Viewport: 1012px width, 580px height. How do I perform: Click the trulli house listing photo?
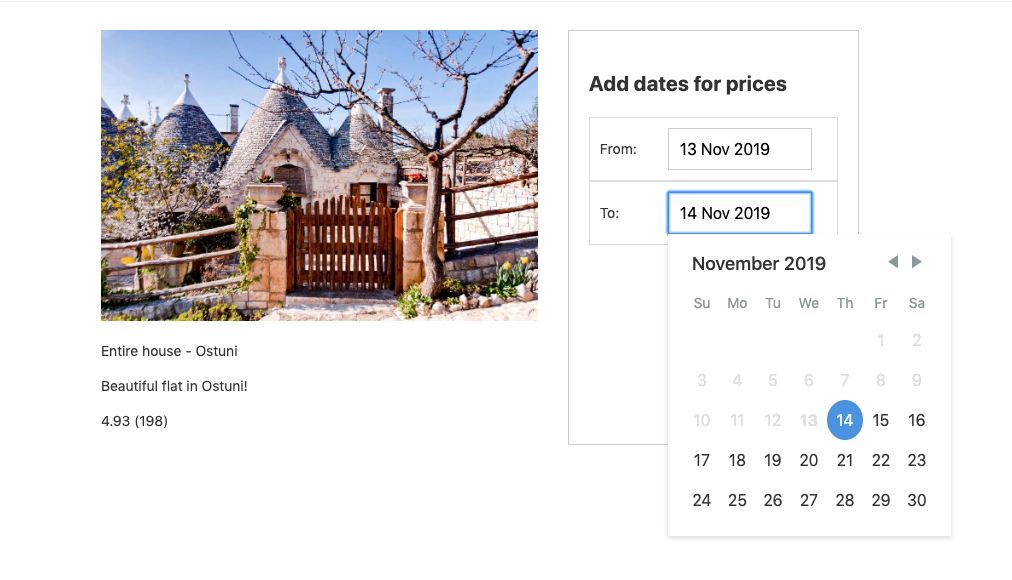click(x=319, y=175)
